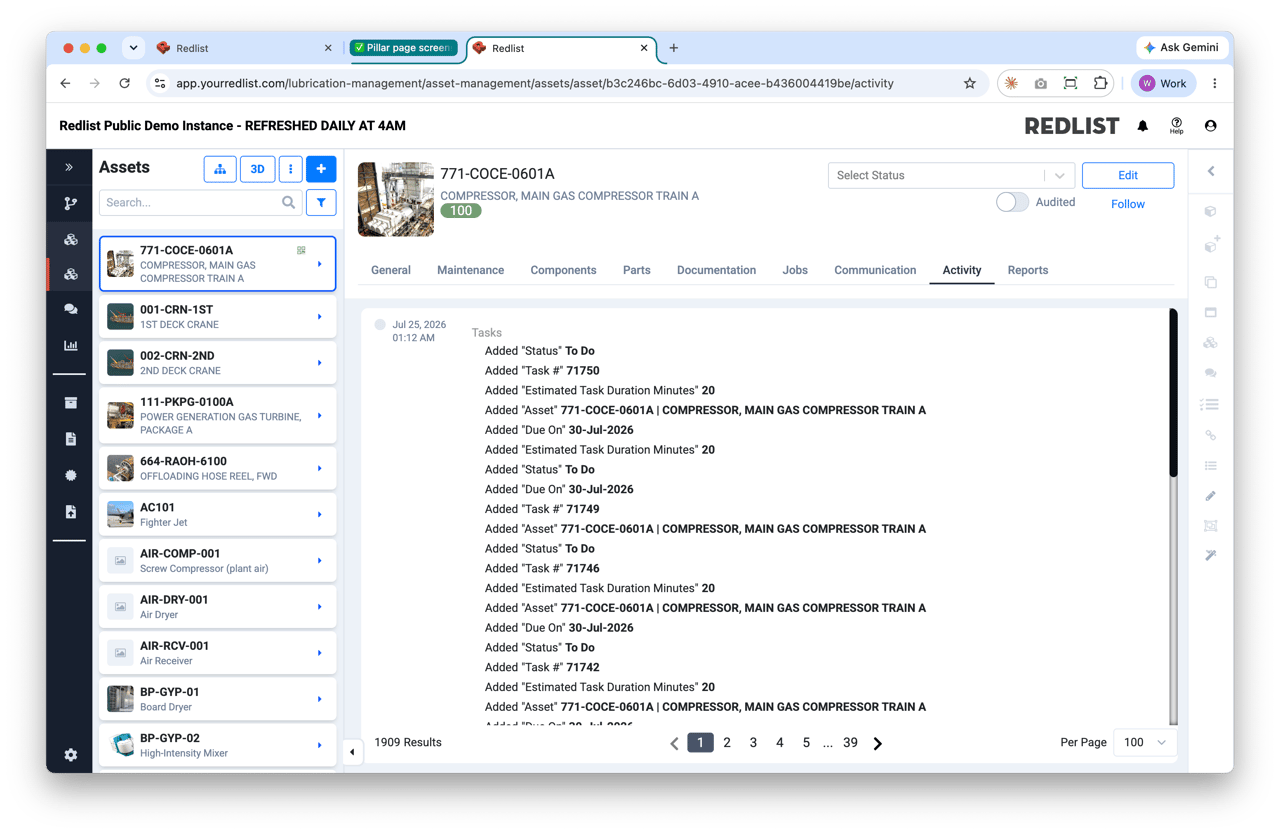Go to page 2 of results
The height and width of the screenshot is (834, 1280).
tap(727, 742)
